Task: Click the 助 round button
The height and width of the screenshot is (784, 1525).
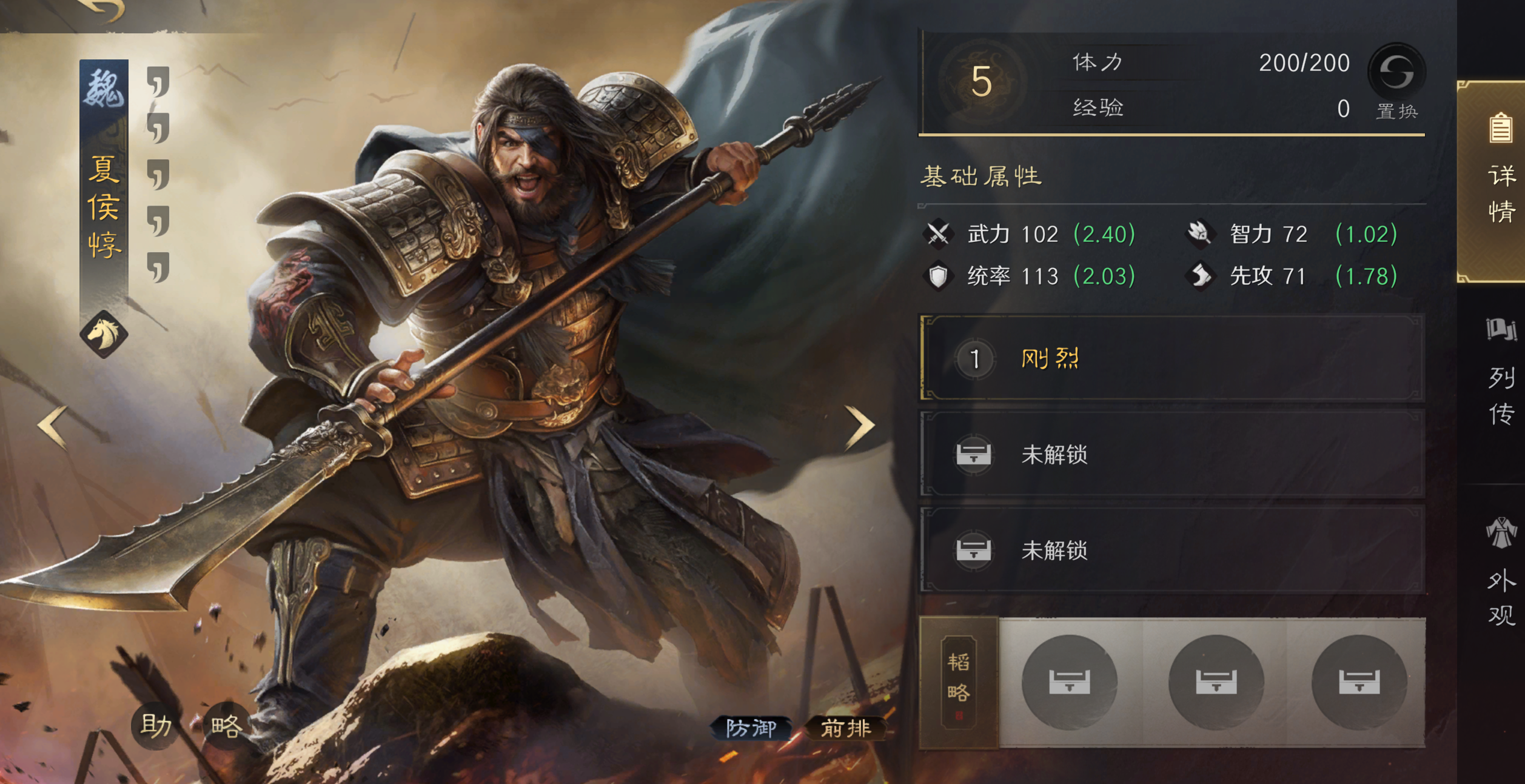Action: [x=156, y=726]
